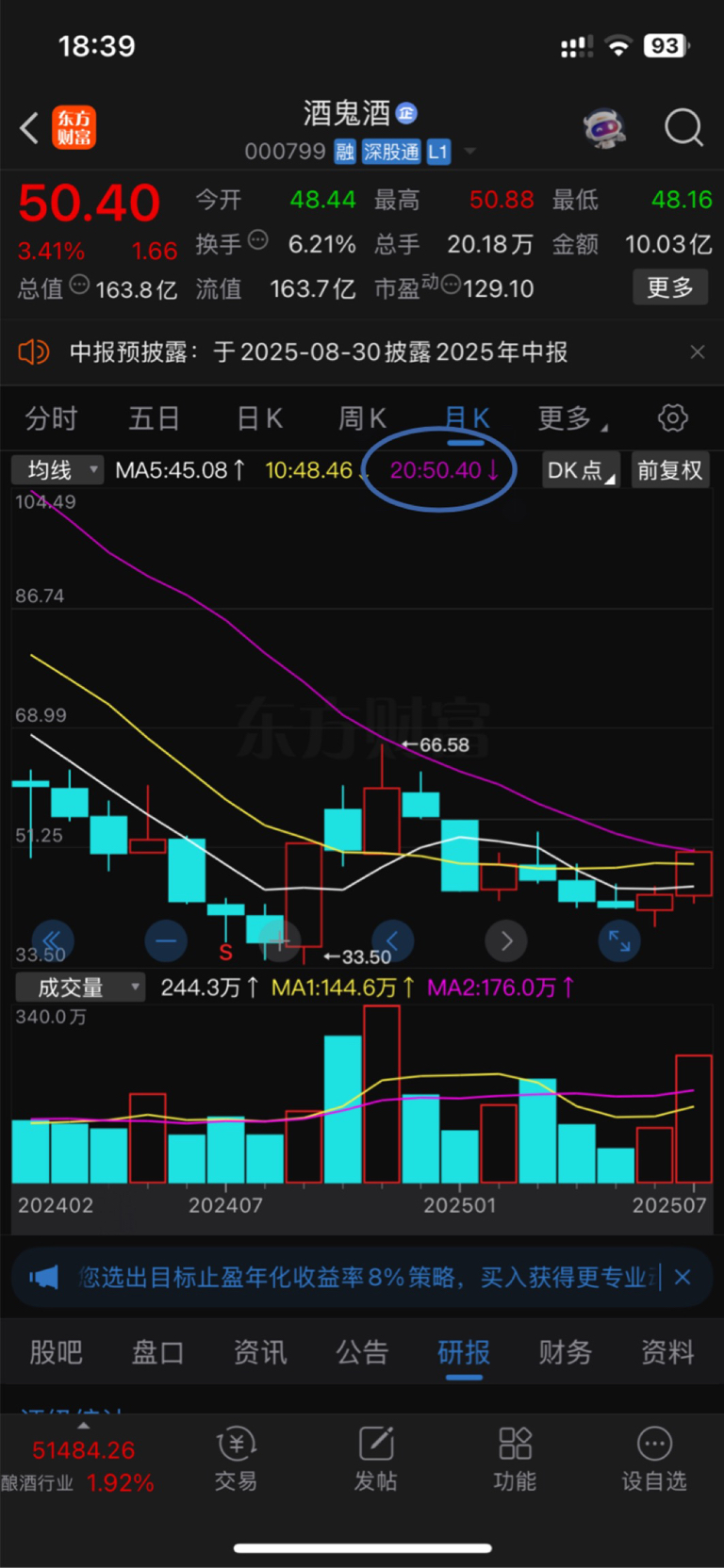724x1568 pixels.
Task: Tap the megaphone promo icon
Action: (44, 1278)
